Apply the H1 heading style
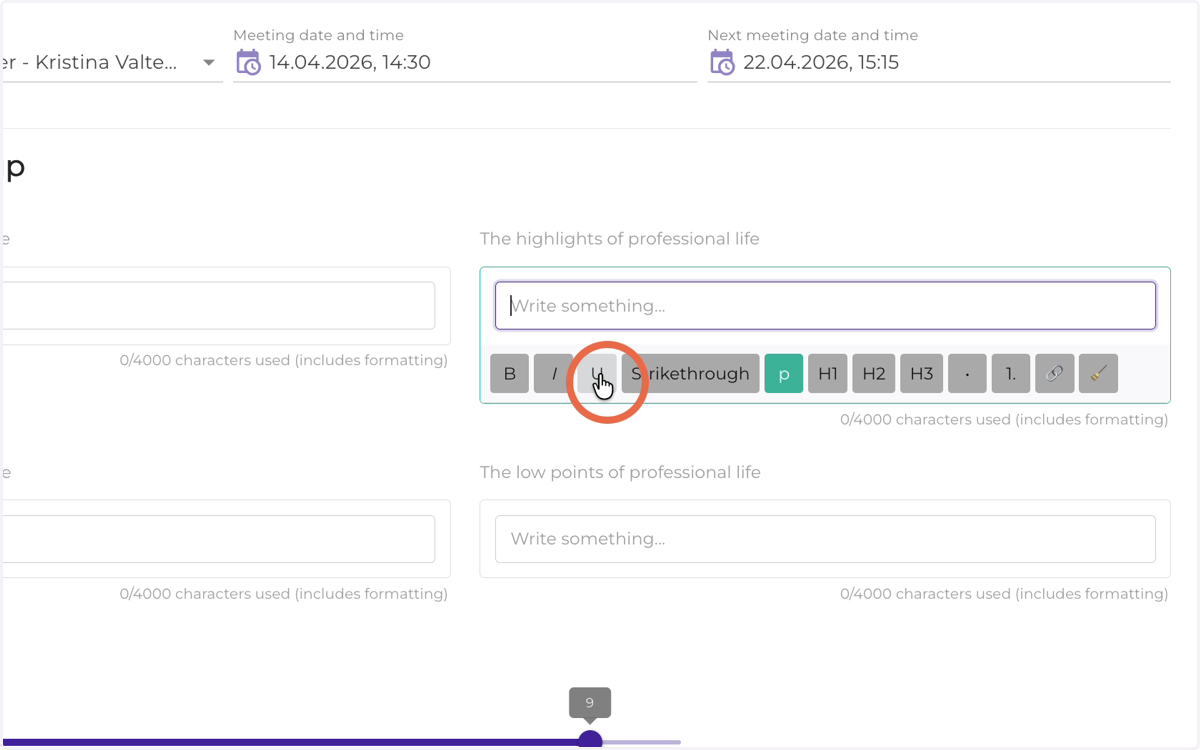This screenshot has height=750, width=1200. (828, 374)
